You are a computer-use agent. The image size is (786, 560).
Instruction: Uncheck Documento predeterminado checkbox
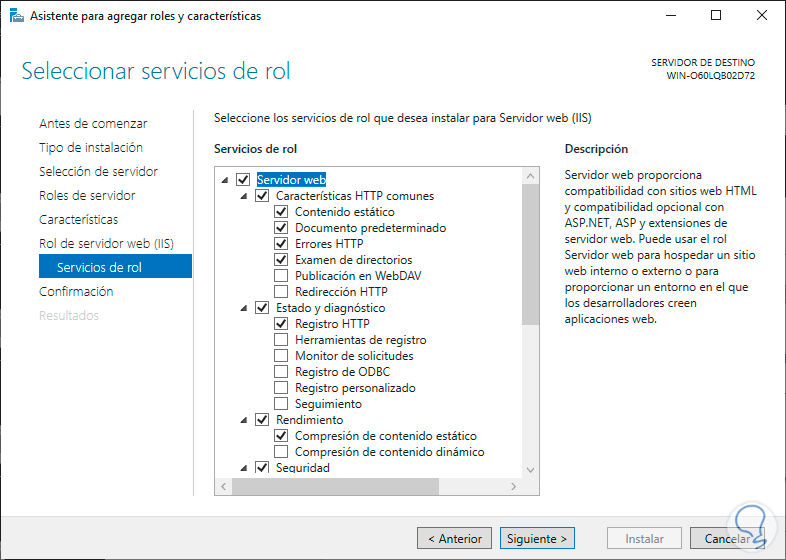(x=281, y=228)
